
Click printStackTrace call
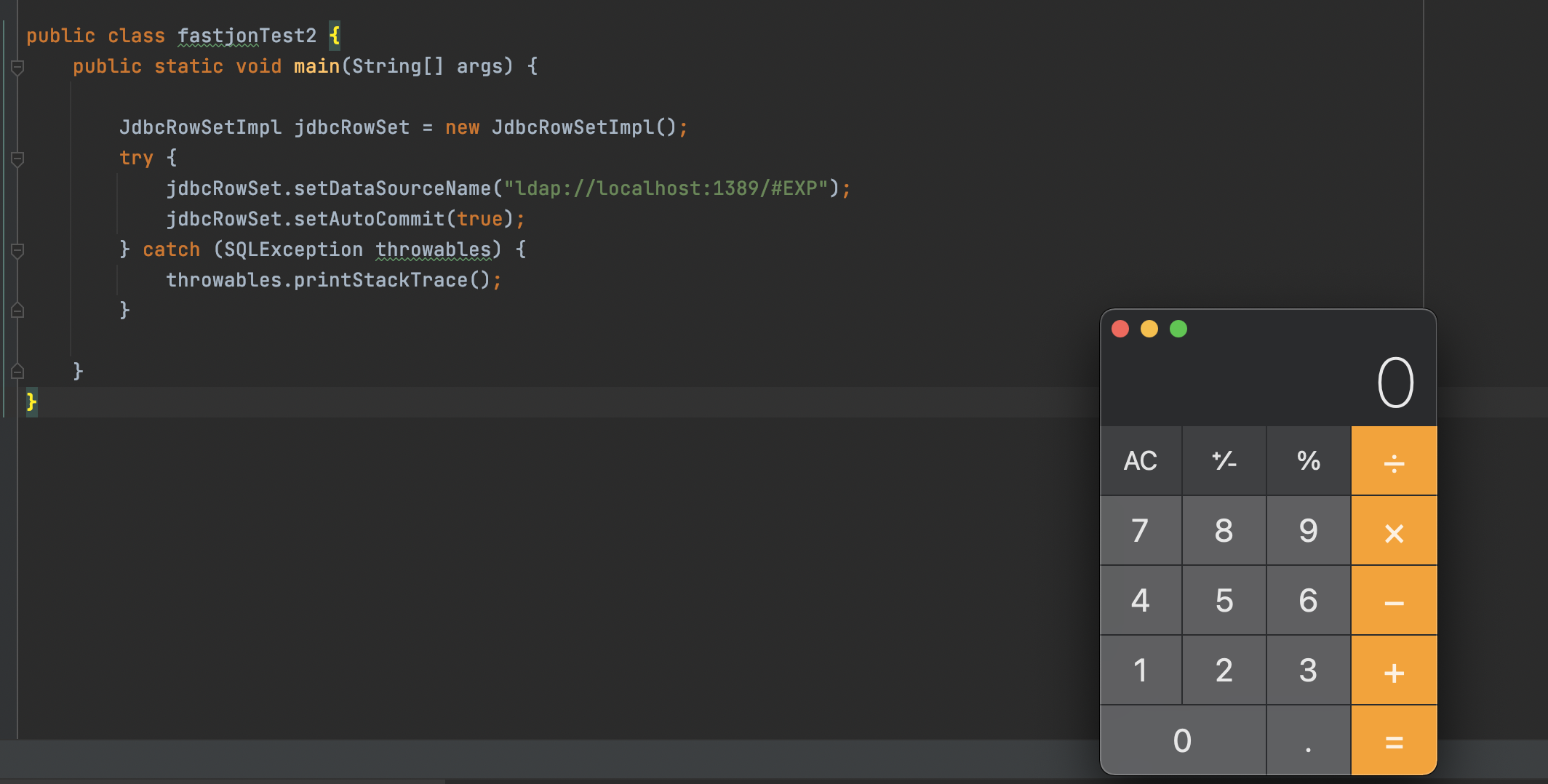coord(381,280)
